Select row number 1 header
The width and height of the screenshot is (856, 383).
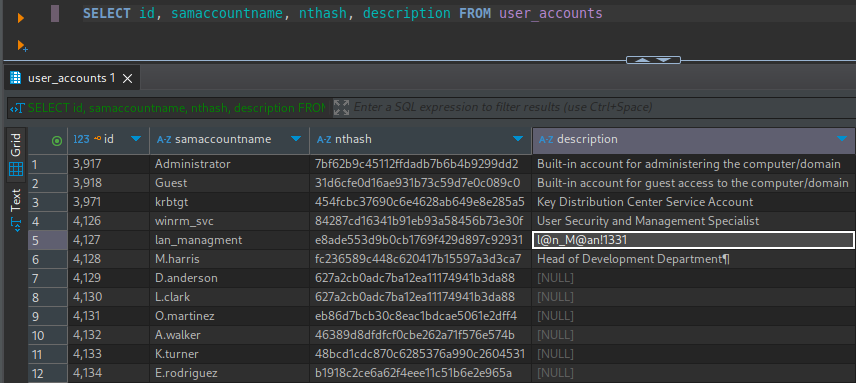tap(47, 164)
